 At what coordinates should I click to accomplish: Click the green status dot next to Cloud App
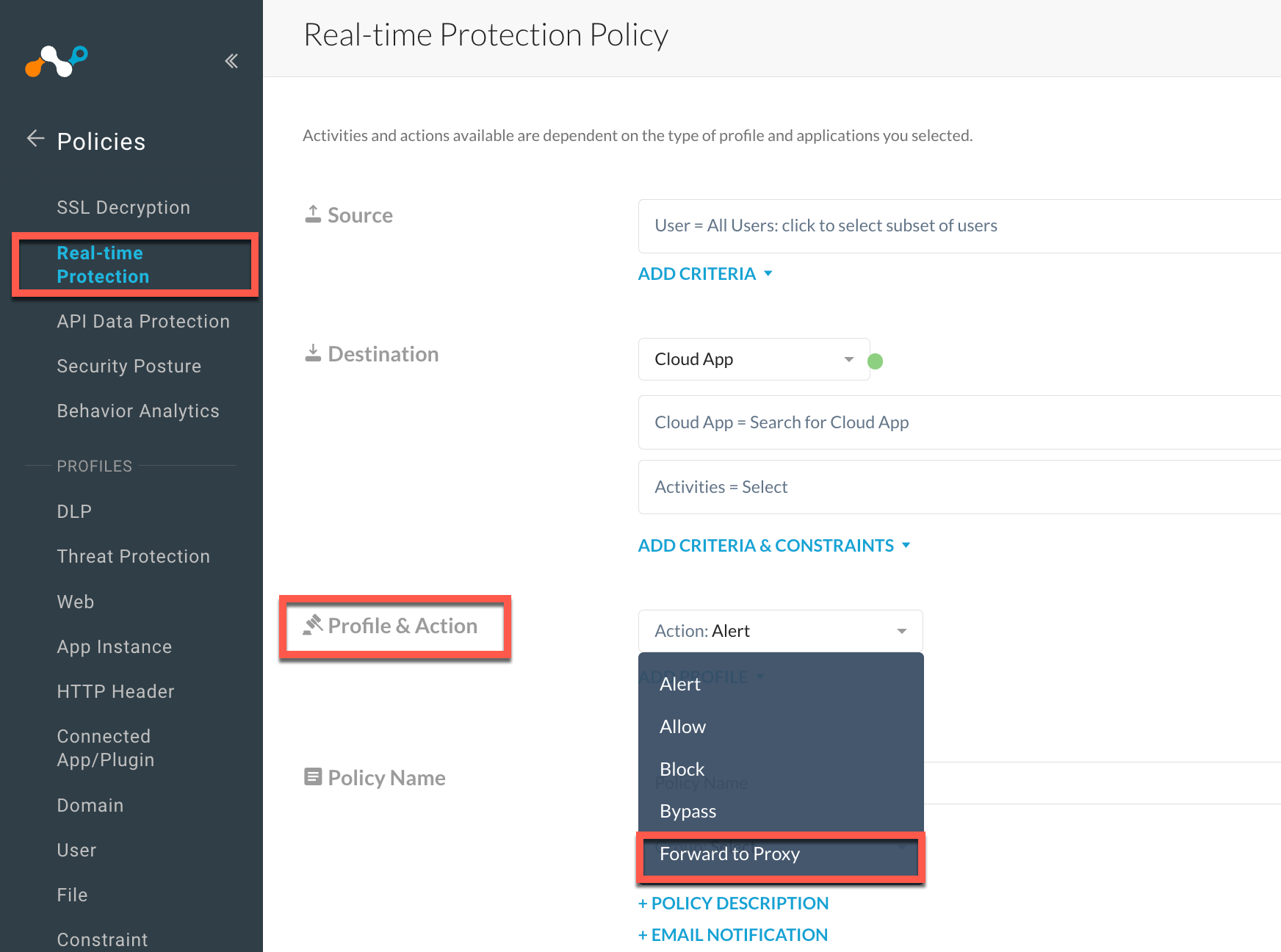click(876, 361)
